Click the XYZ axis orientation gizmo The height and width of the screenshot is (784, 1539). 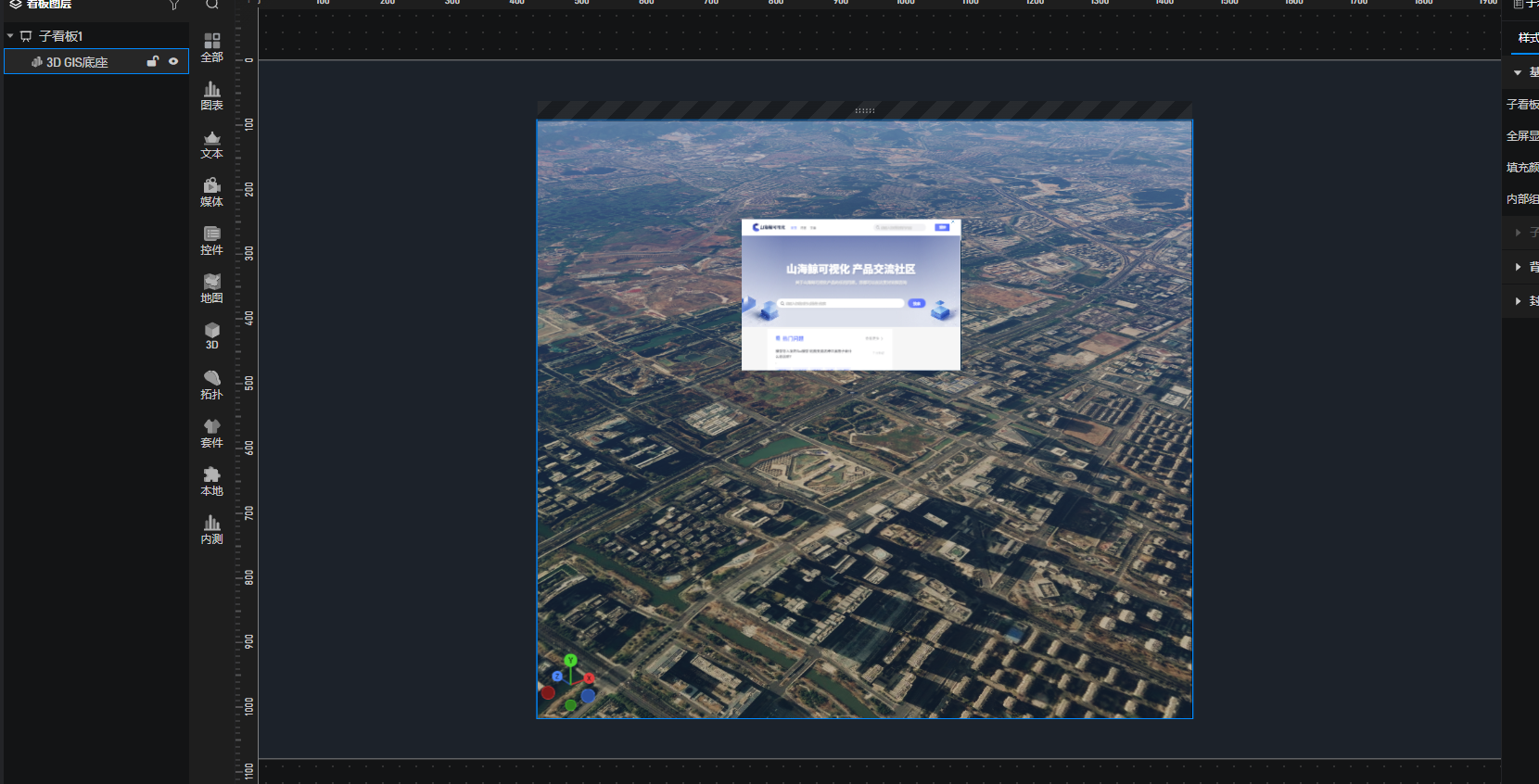point(569,684)
